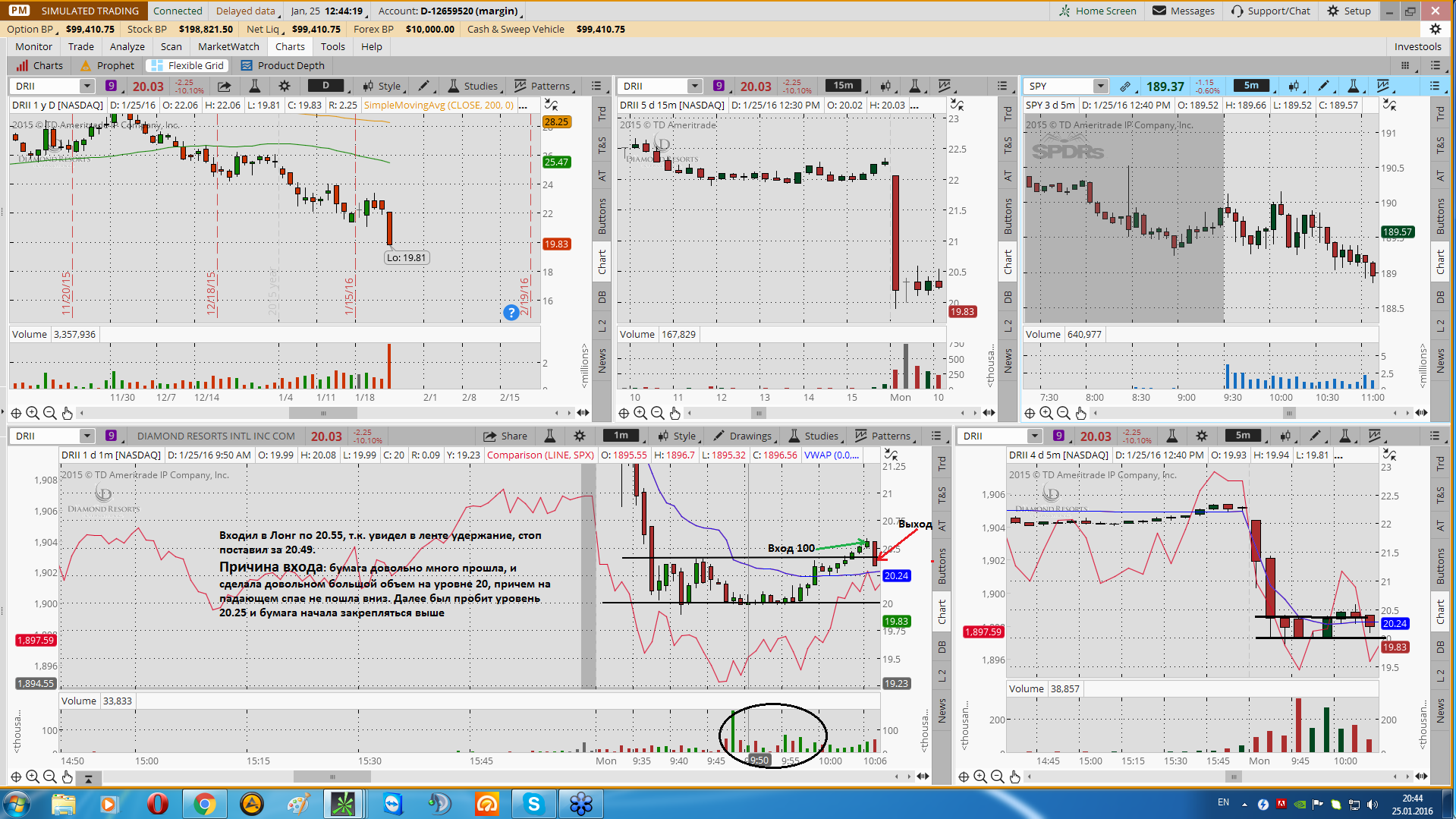
Task: Expand the DRII symbol dropdown in top-left chart
Action: tap(86, 86)
